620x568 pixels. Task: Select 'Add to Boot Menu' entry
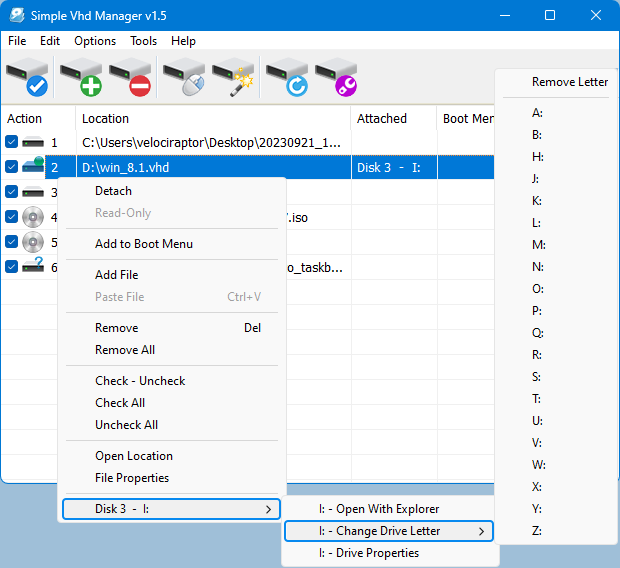[144, 244]
